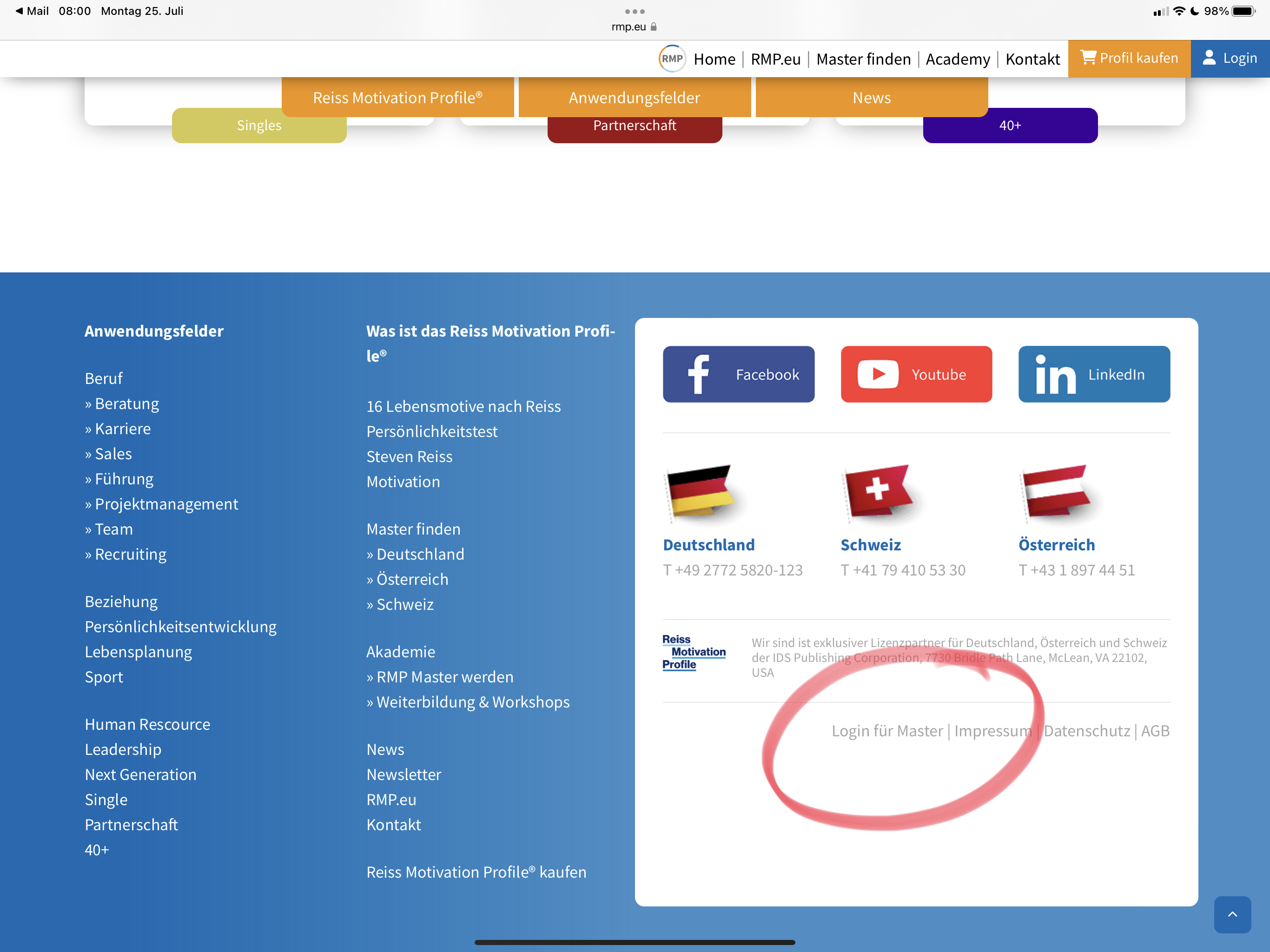Open the Team footer link
Viewport: 1270px width, 952px height.
[108, 529]
